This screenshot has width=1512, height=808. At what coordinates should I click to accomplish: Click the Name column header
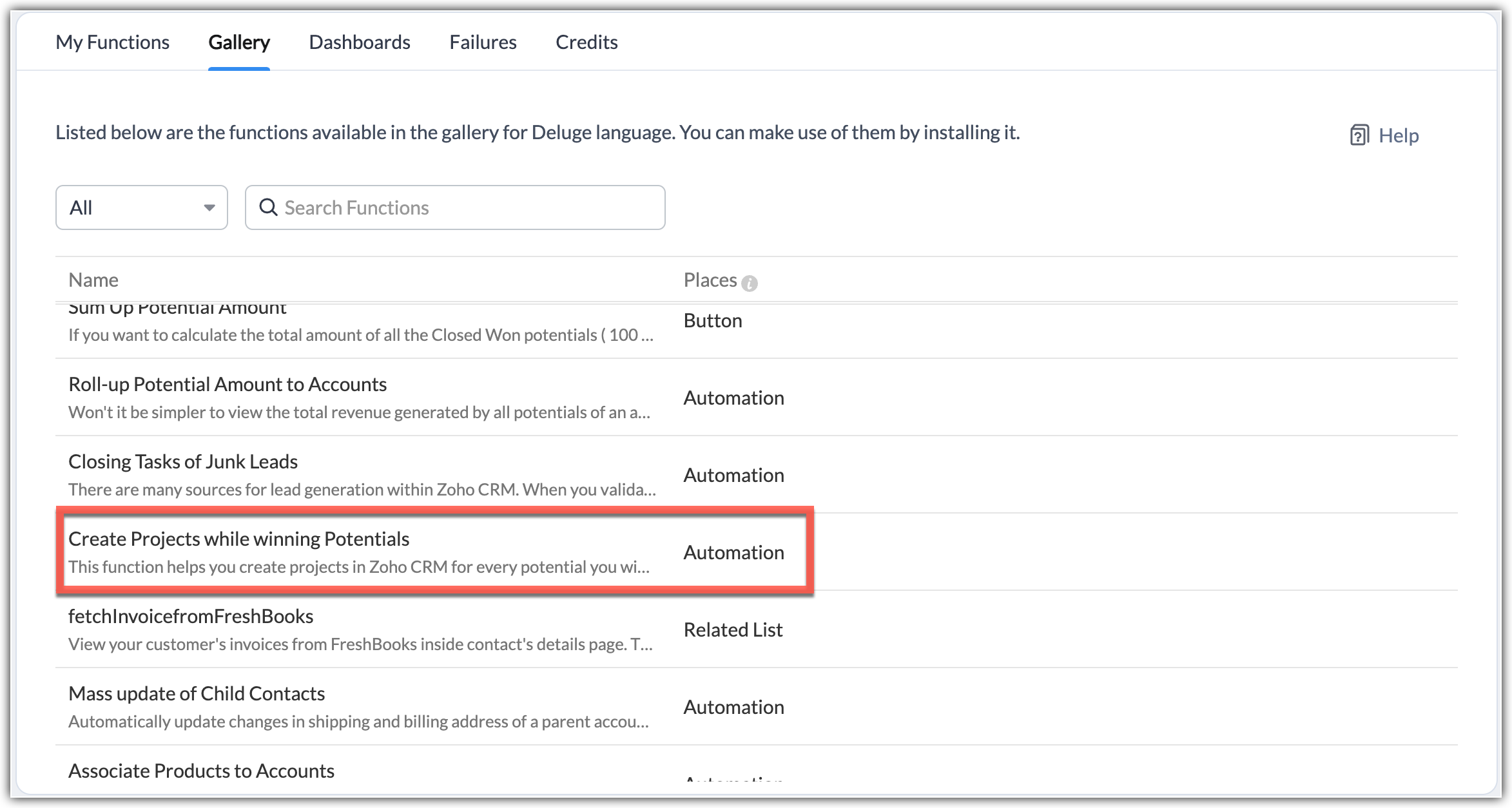(x=93, y=280)
